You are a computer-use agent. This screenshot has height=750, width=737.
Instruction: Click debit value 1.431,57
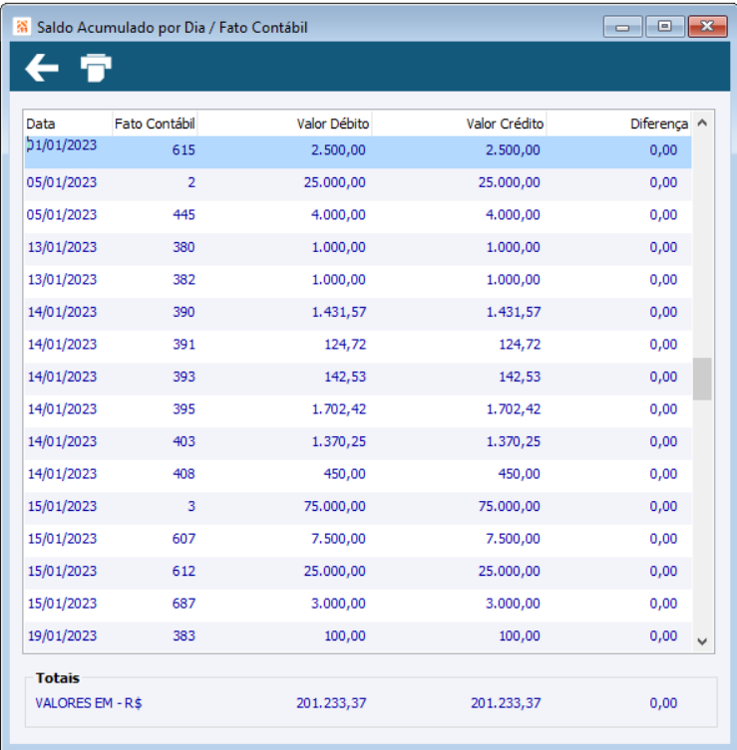(339, 312)
